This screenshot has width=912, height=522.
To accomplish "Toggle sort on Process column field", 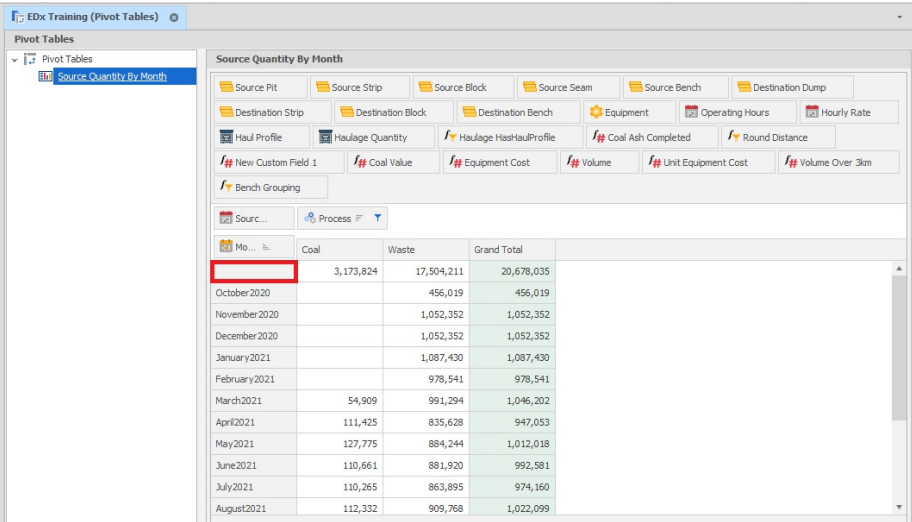I will click(x=359, y=218).
